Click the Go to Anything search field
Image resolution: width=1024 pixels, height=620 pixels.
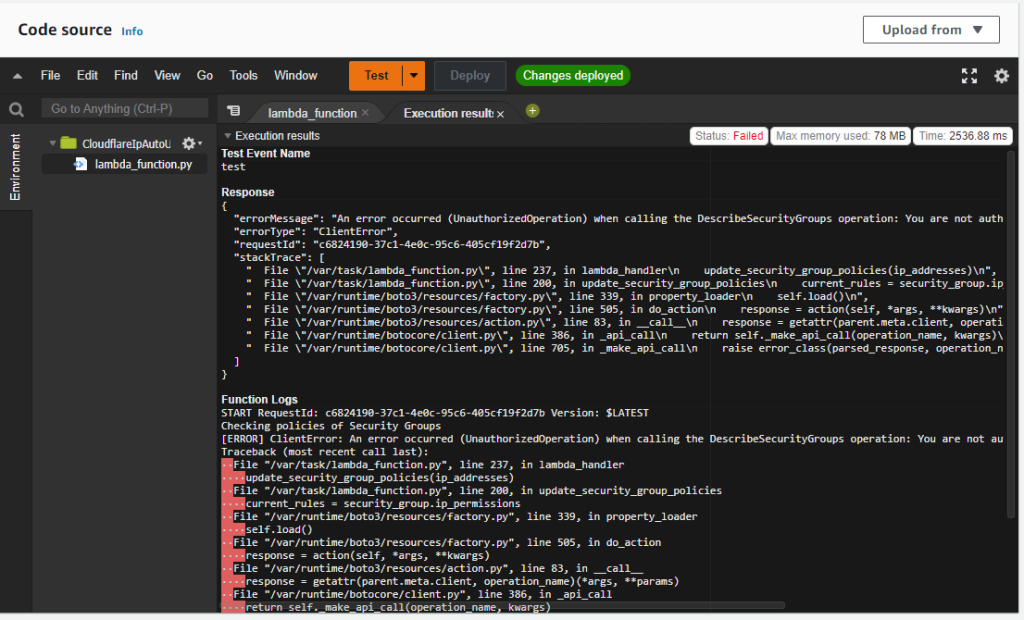point(125,109)
